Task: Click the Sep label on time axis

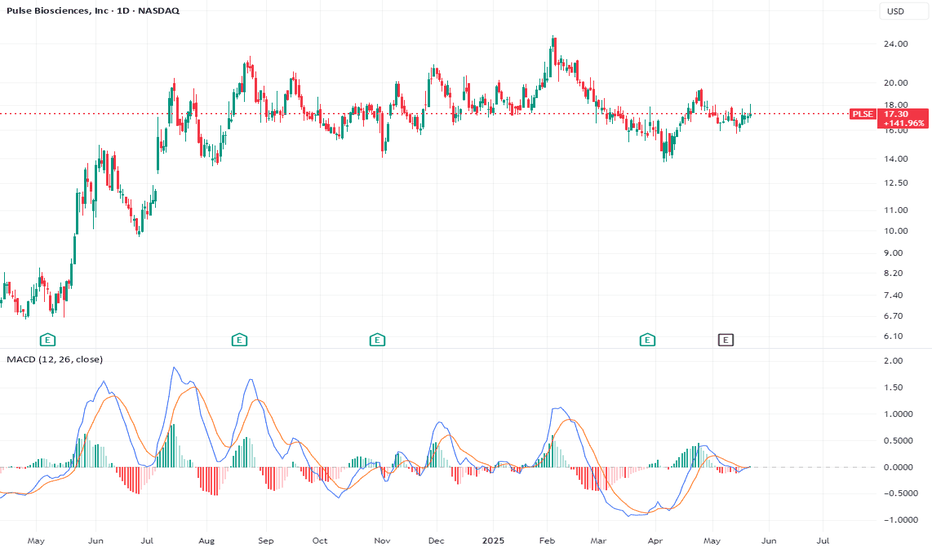Action: click(x=266, y=541)
